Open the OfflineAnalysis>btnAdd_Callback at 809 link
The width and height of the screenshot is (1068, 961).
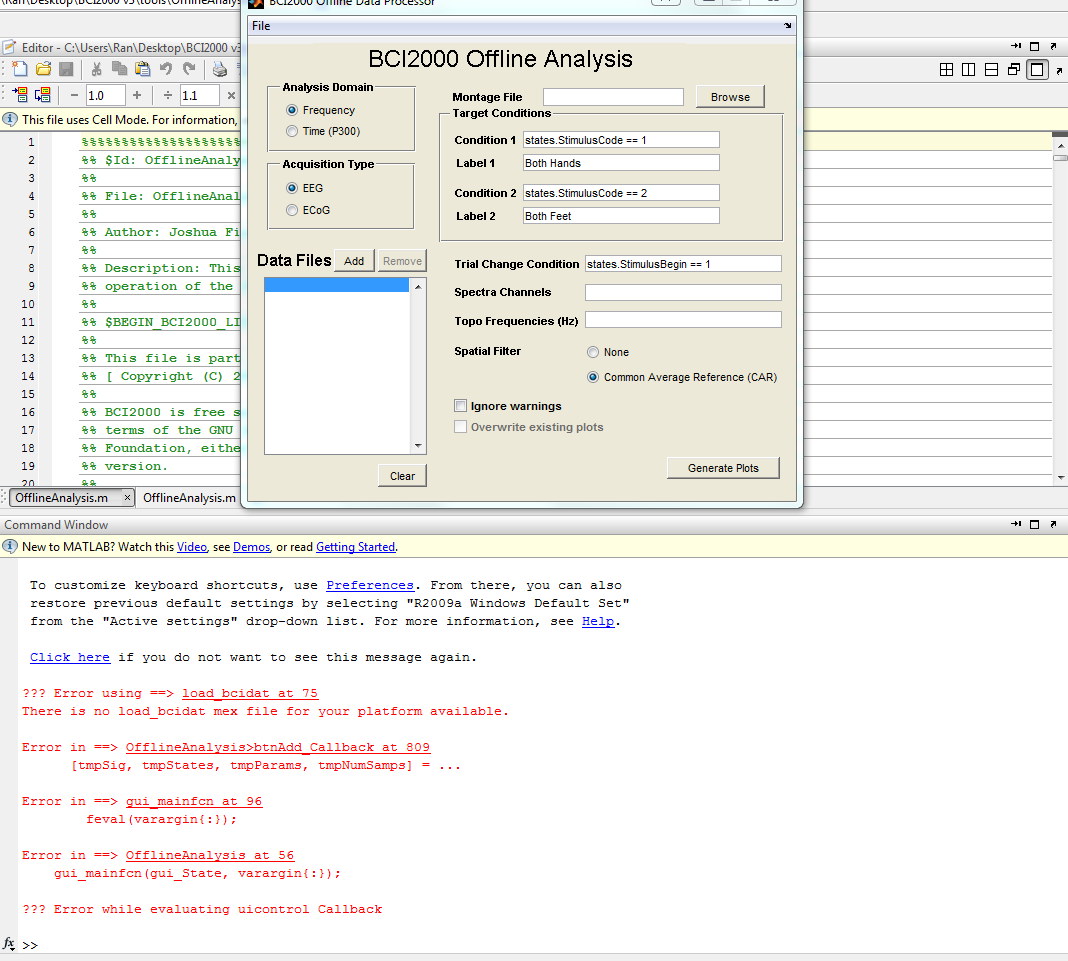point(277,747)
